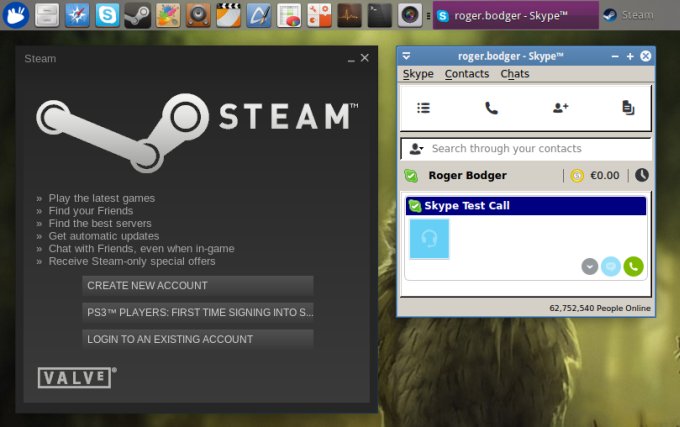Open the phone dial pad icon in Skype
Viewport: 680px width, 427px height.
491,108
